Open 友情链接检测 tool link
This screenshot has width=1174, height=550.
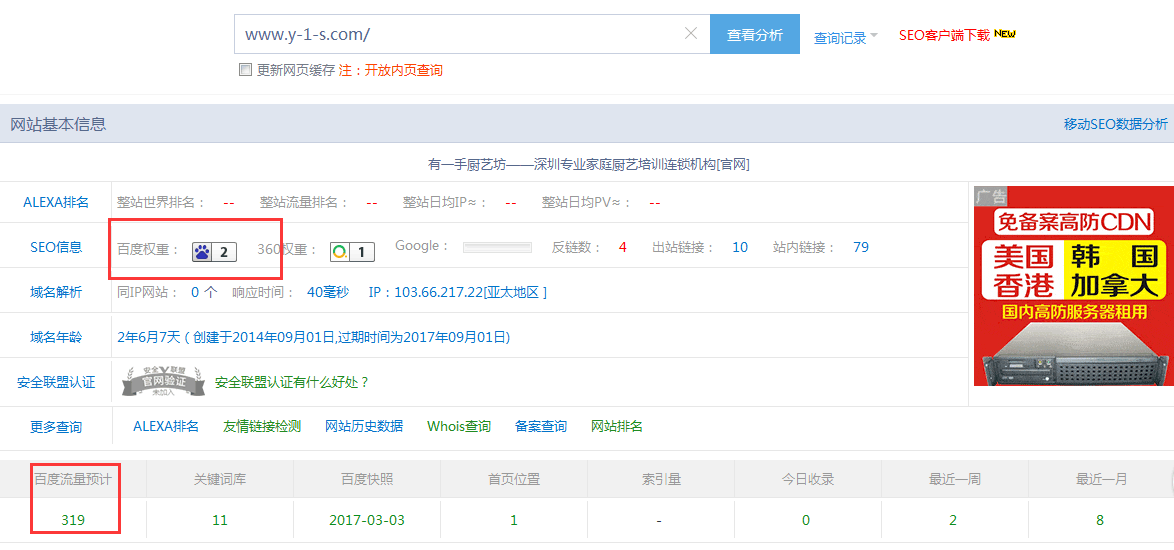tap(262, 426)
